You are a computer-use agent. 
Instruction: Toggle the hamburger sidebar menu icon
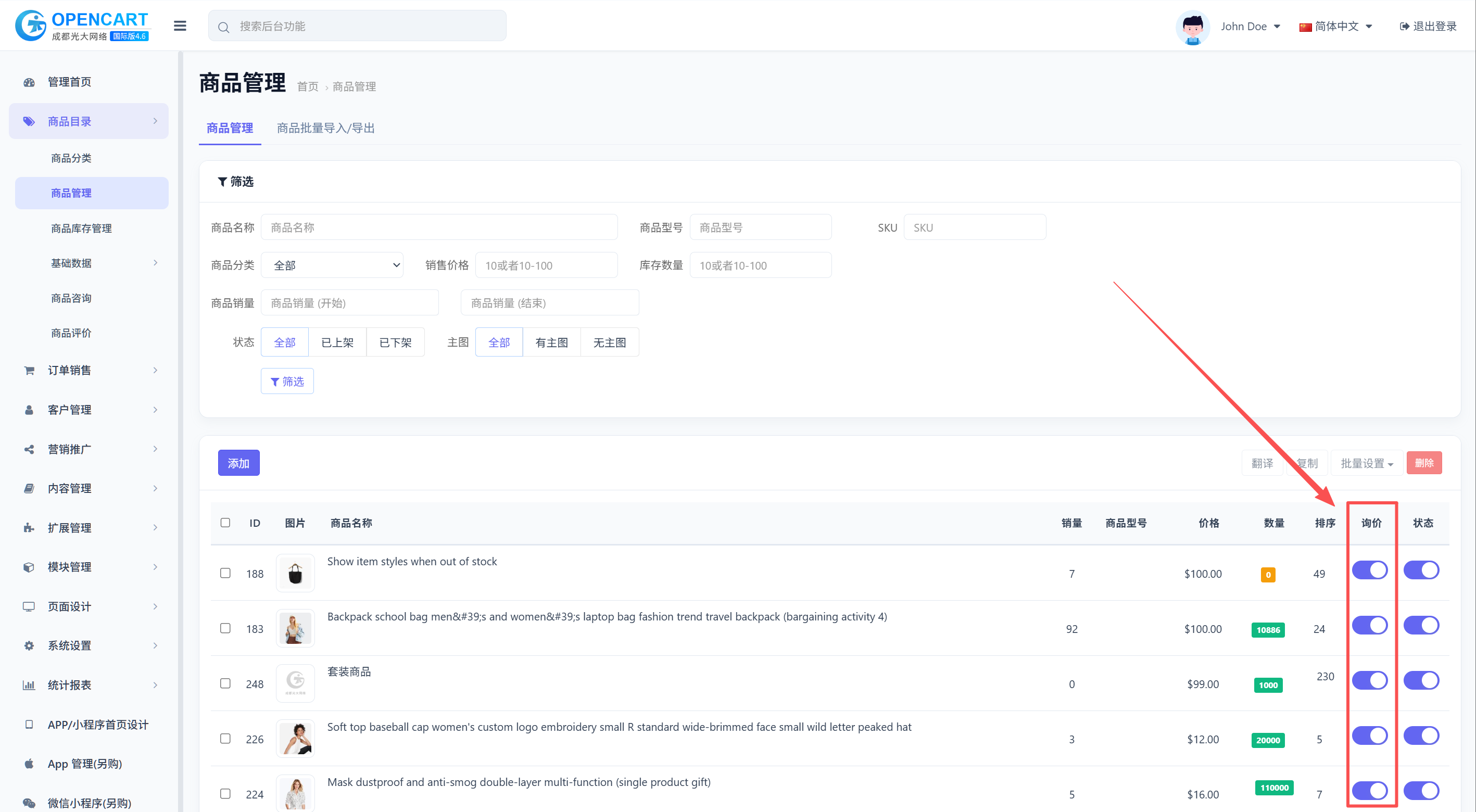[x=180, y=26]
